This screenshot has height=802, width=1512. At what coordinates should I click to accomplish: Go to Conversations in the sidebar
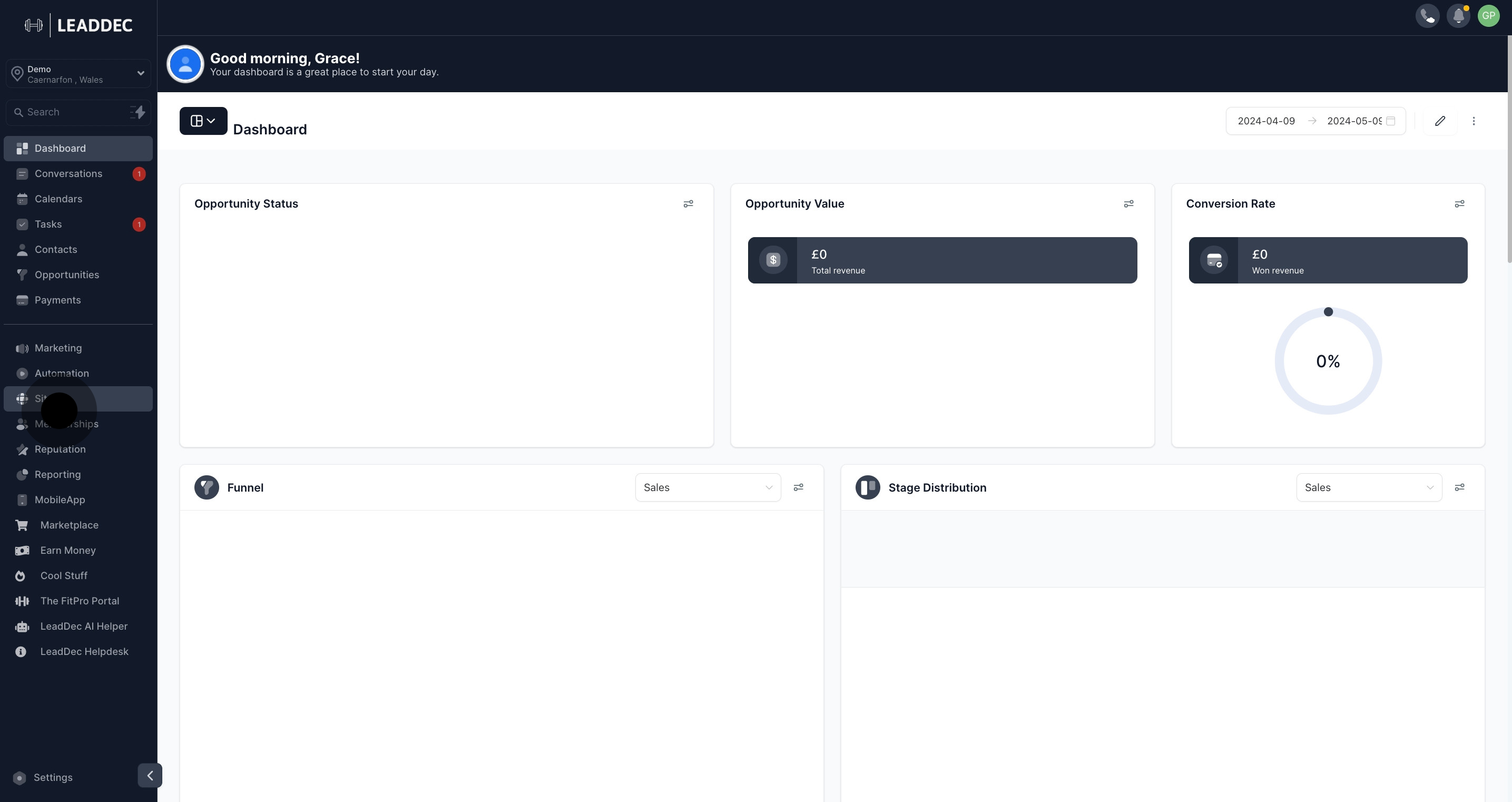click(x=68, y=174)
